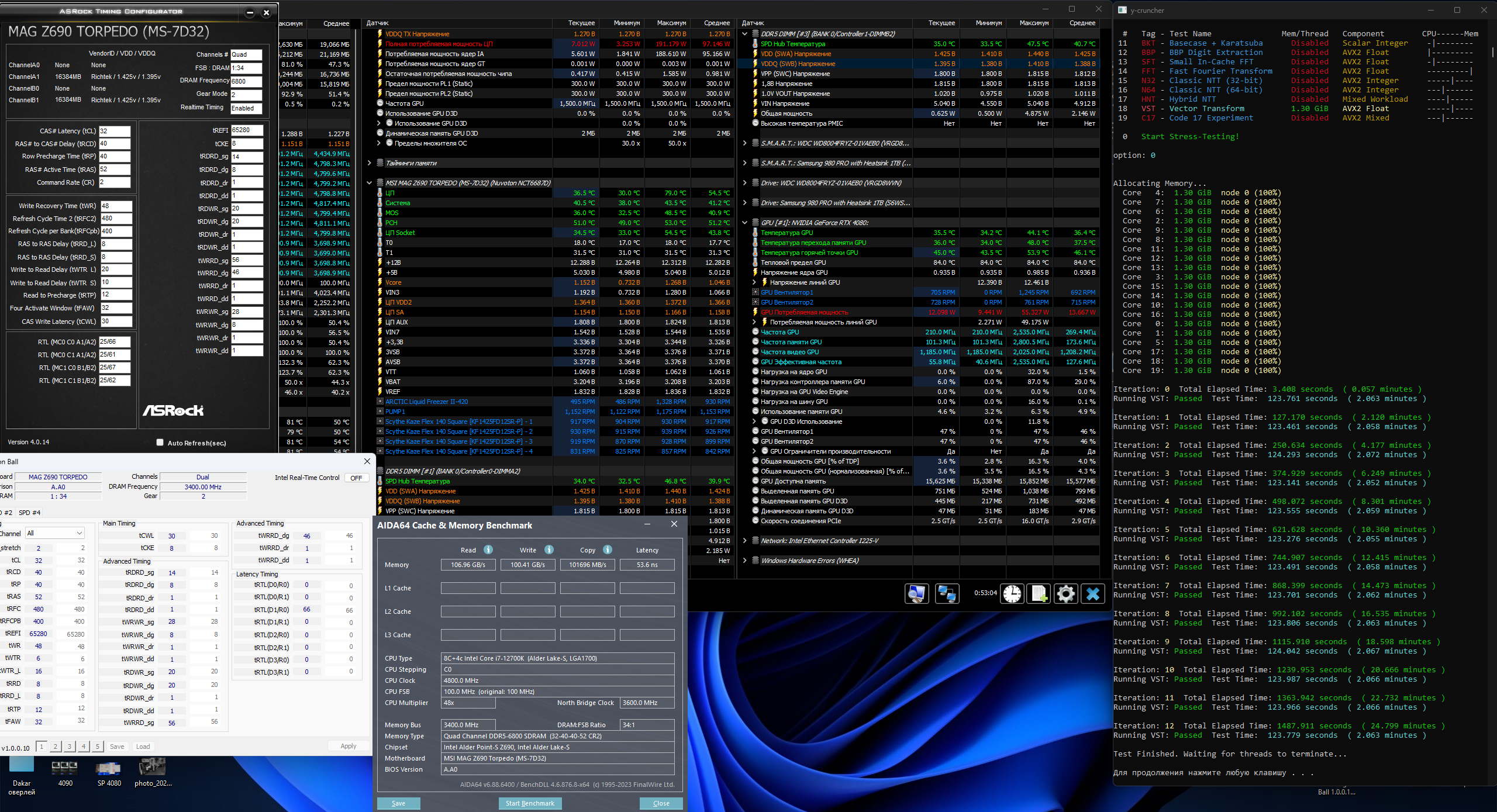Click the networked monitors icon
The width and height of the screenshot is (1497, 812).
click(947, 594)
